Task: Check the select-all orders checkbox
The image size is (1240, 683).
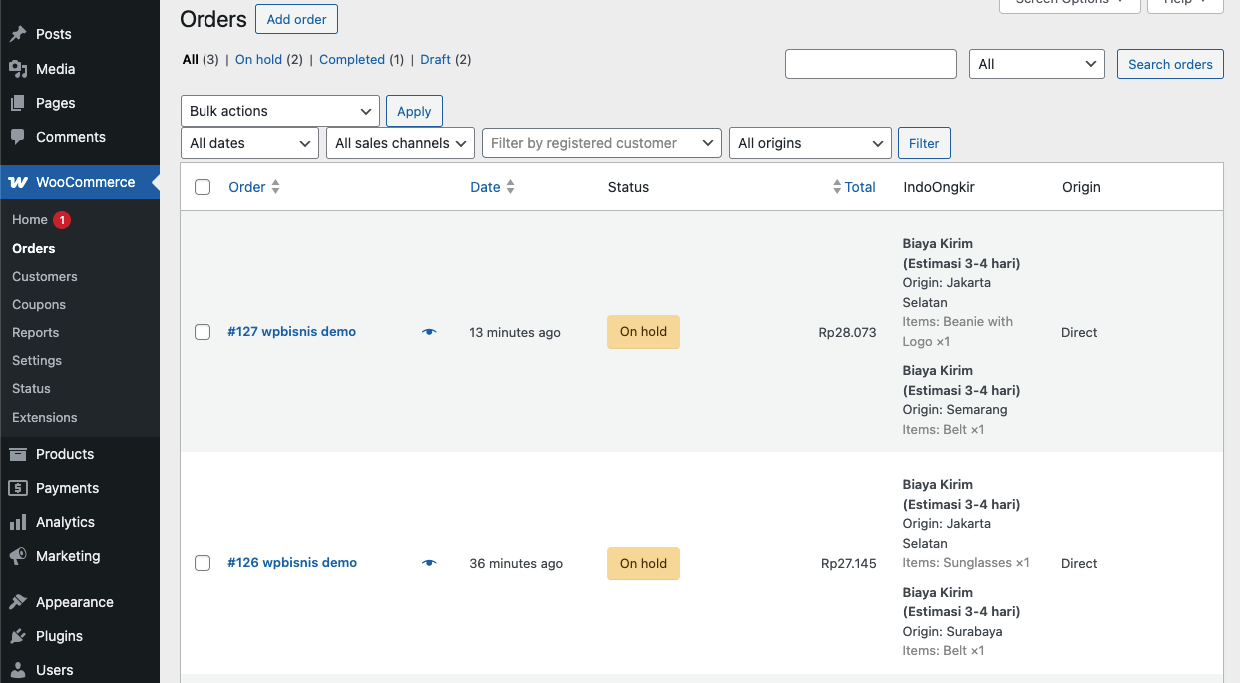Action: 203,187
